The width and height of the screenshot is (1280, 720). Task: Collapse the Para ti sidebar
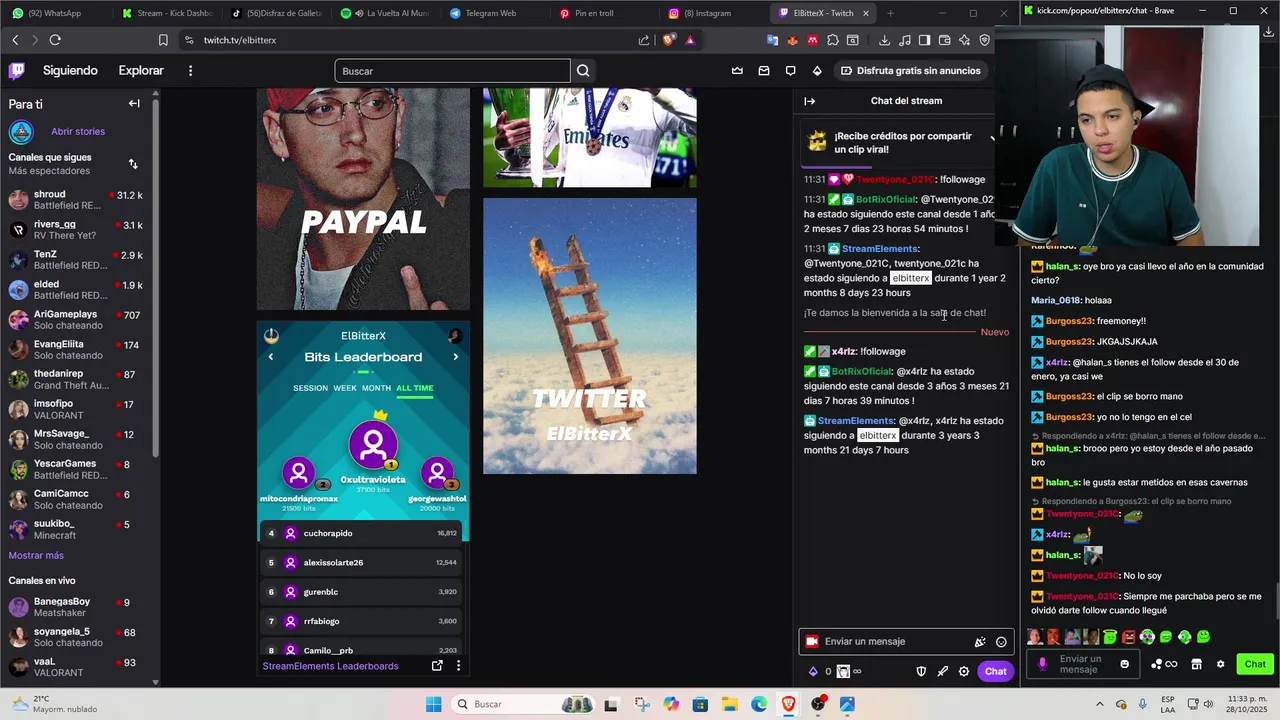[x=134, y=104]
